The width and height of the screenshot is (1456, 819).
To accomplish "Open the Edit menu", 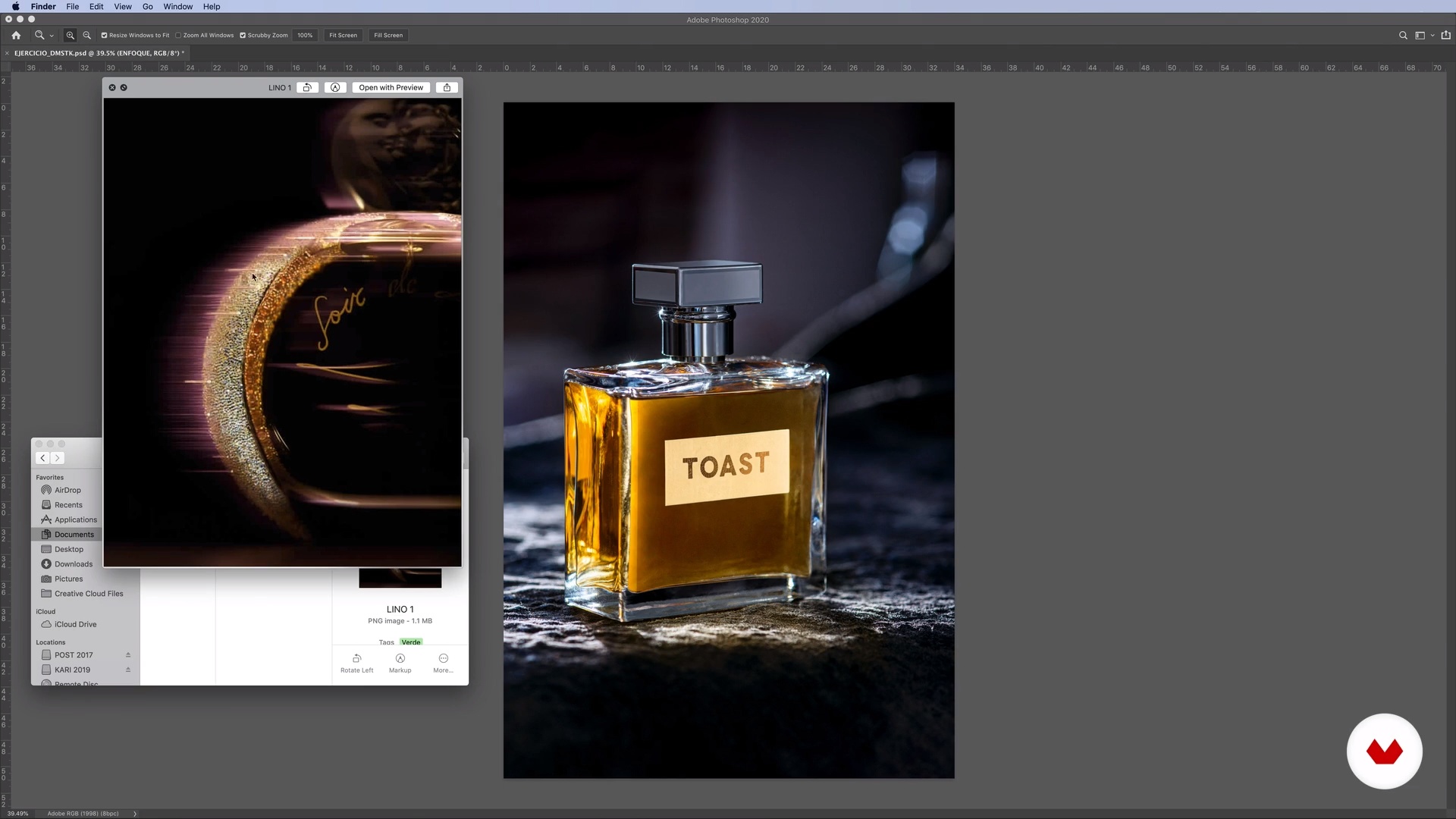I will click(x=96, y=7).
